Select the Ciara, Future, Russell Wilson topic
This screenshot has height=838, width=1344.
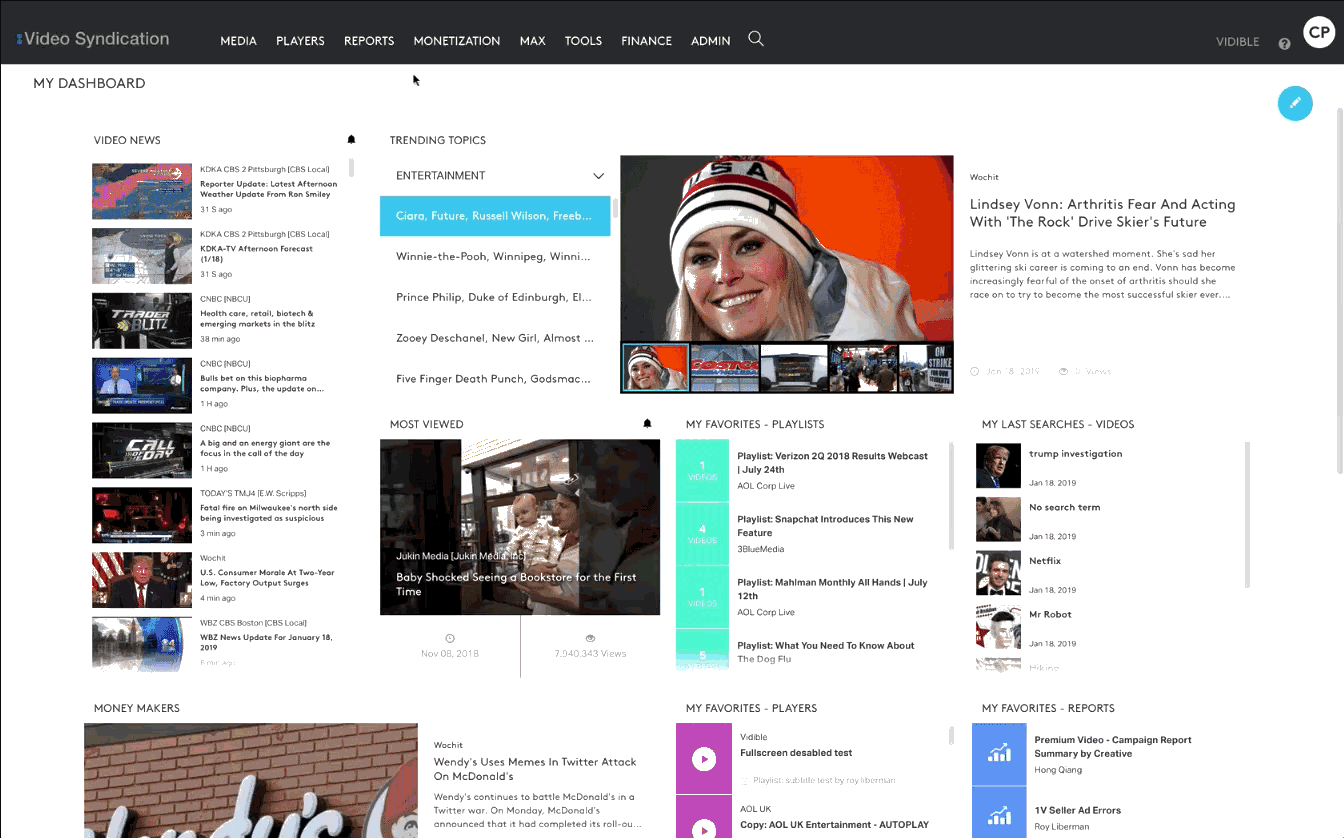coord(495,215)
